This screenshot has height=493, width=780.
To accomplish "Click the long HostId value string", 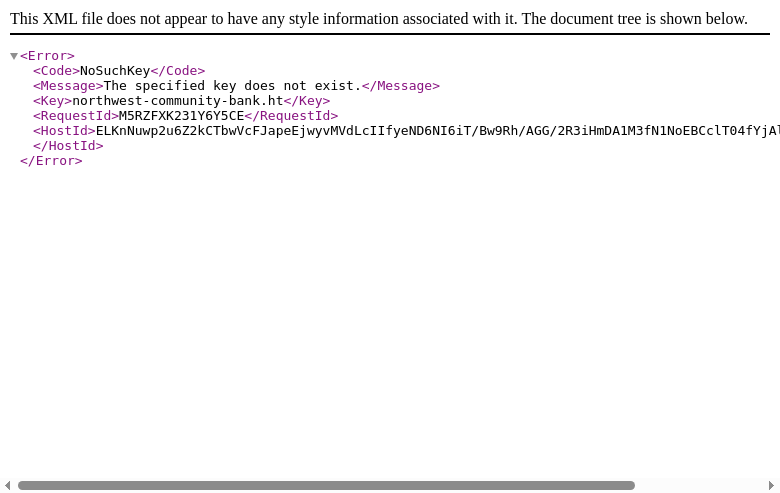I will click(438, 130).
